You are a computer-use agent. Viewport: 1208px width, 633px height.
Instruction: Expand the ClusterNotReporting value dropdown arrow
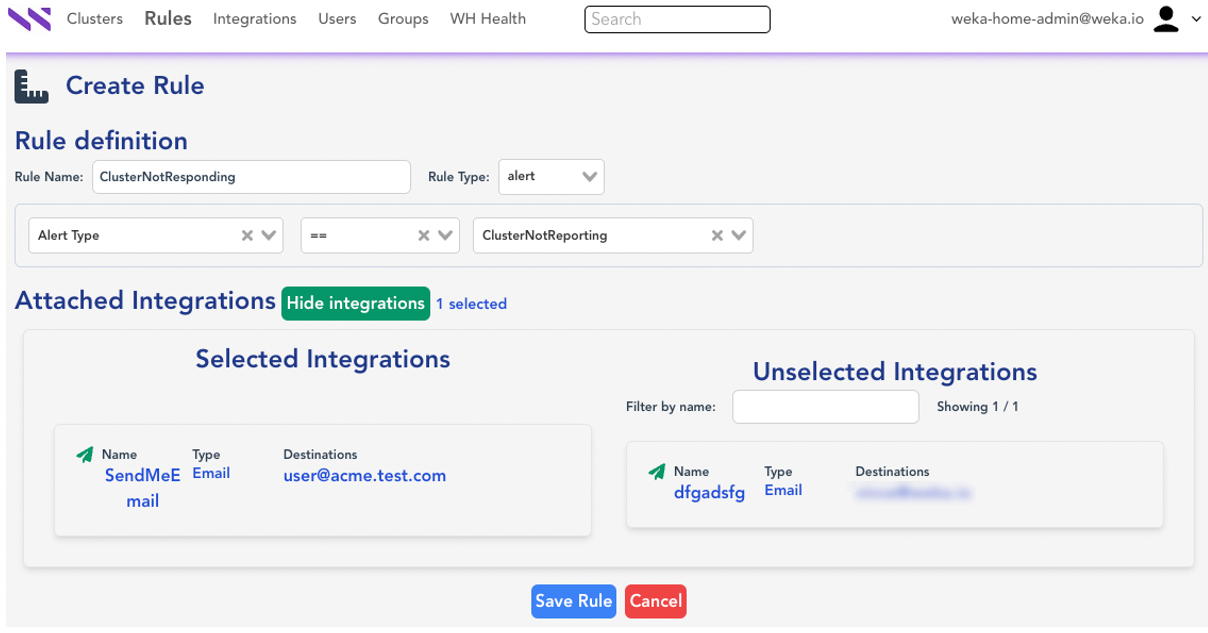739,236
